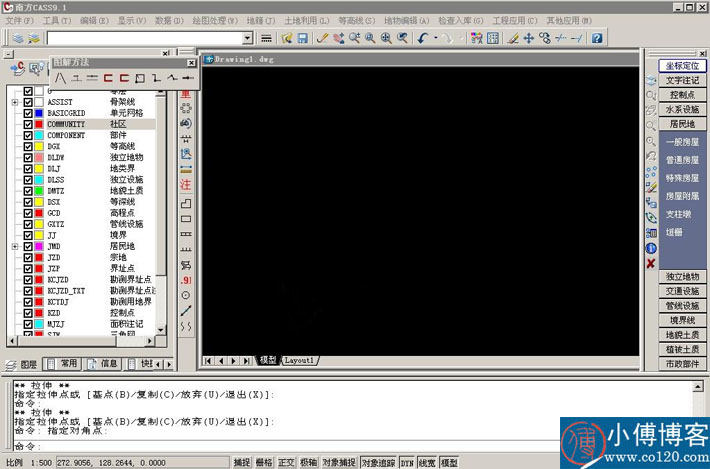Click the linetype lines icon beside layer combo
The width and height of the screenshot is (710, 469).
266,38
